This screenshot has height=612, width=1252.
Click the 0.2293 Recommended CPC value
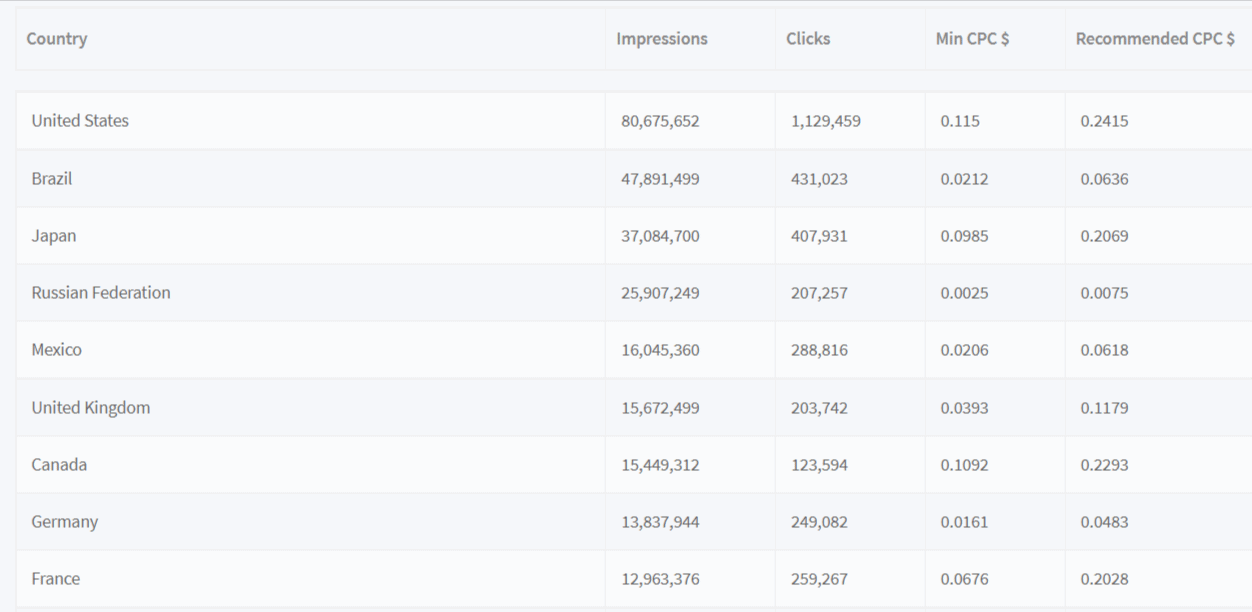click(1104, 465)
